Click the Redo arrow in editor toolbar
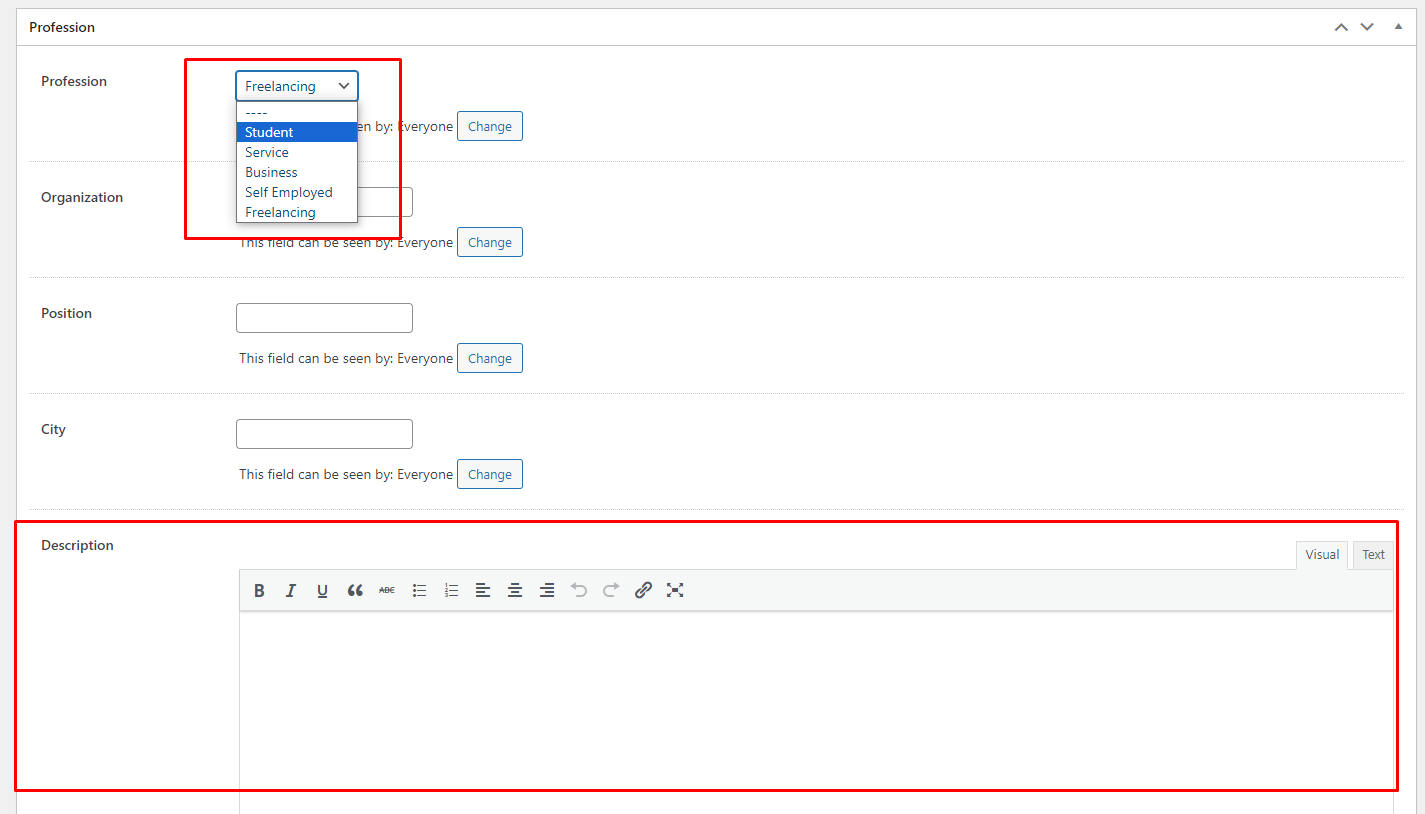1425x814 pixels. click(611, 590)
